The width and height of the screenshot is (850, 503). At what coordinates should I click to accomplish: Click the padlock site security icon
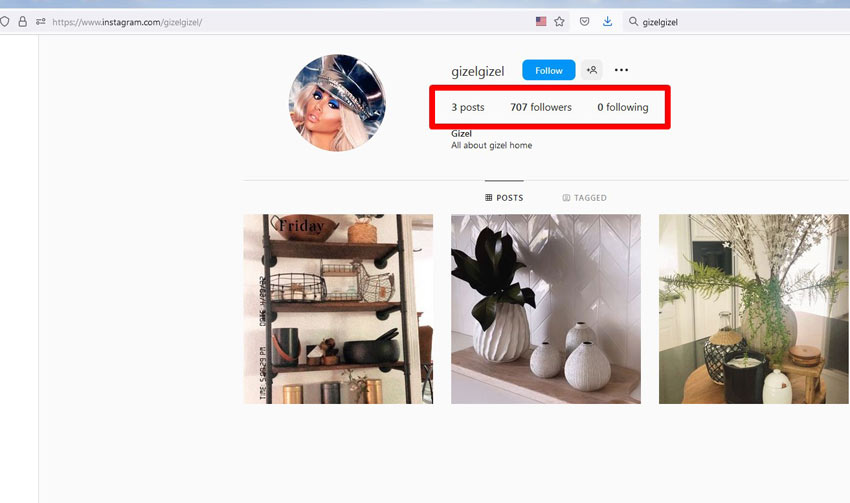click(22, 21)
